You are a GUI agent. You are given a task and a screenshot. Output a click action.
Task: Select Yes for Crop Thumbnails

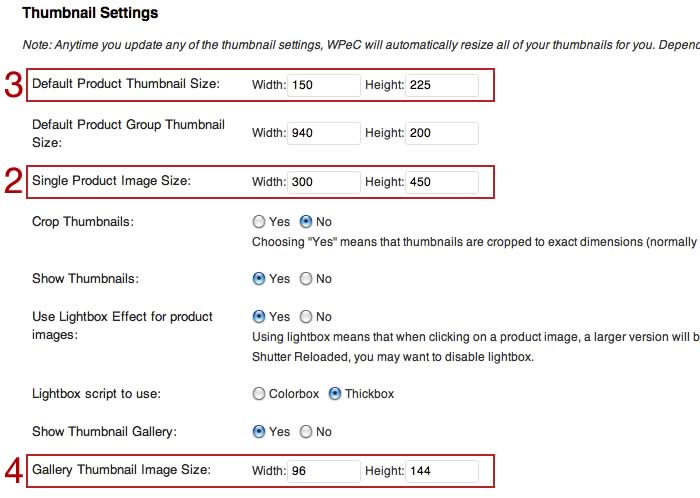click(259, 222)
